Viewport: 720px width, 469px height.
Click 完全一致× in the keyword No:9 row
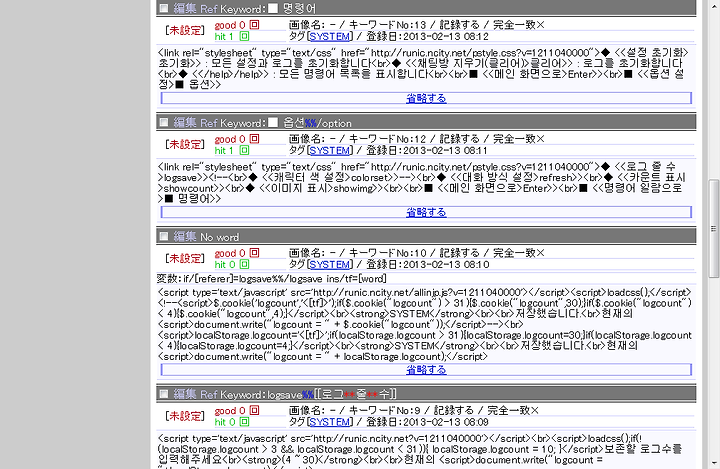[x=513, y=410]
